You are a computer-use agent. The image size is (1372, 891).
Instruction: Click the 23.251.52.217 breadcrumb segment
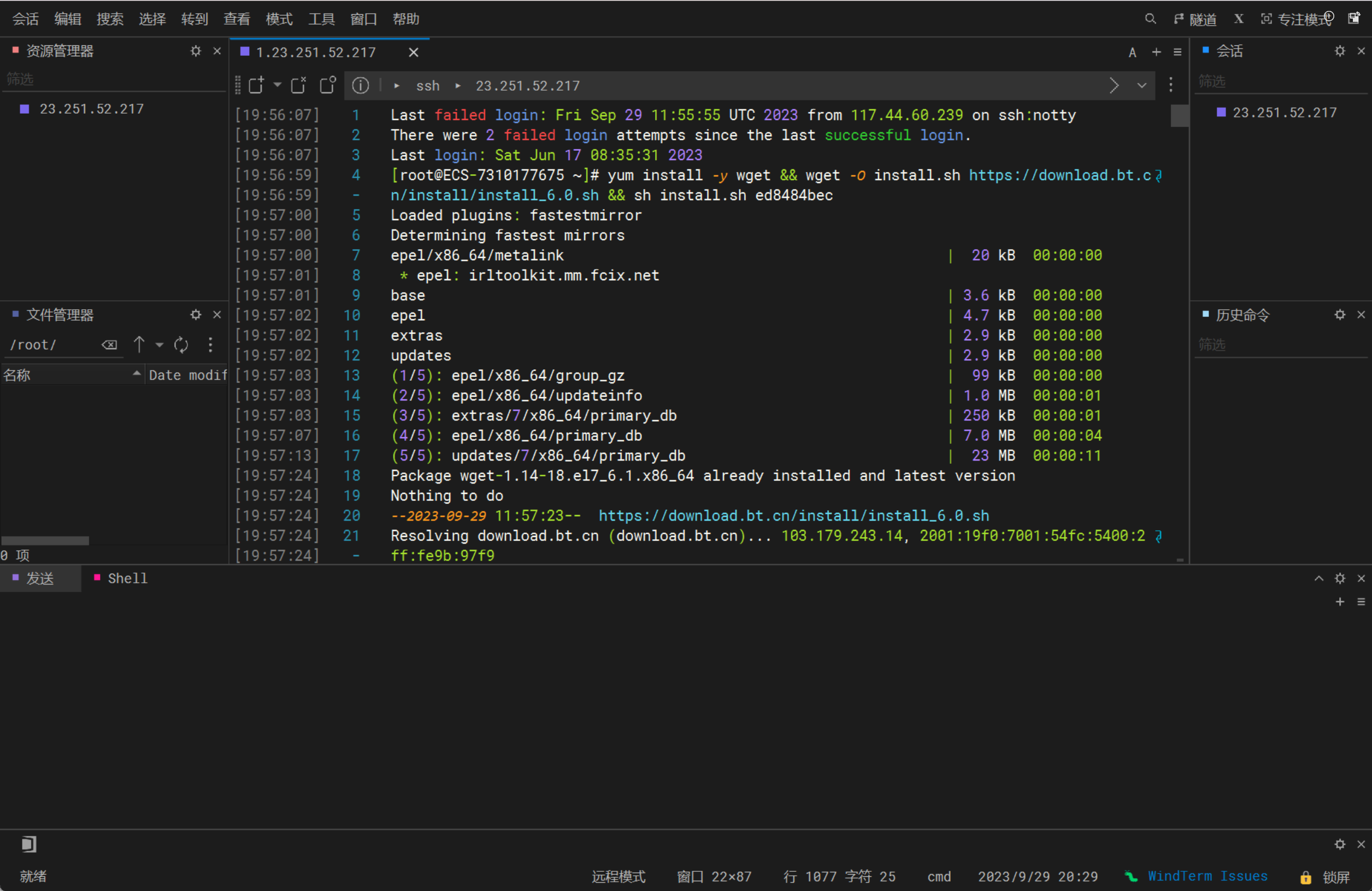(527, 86)
